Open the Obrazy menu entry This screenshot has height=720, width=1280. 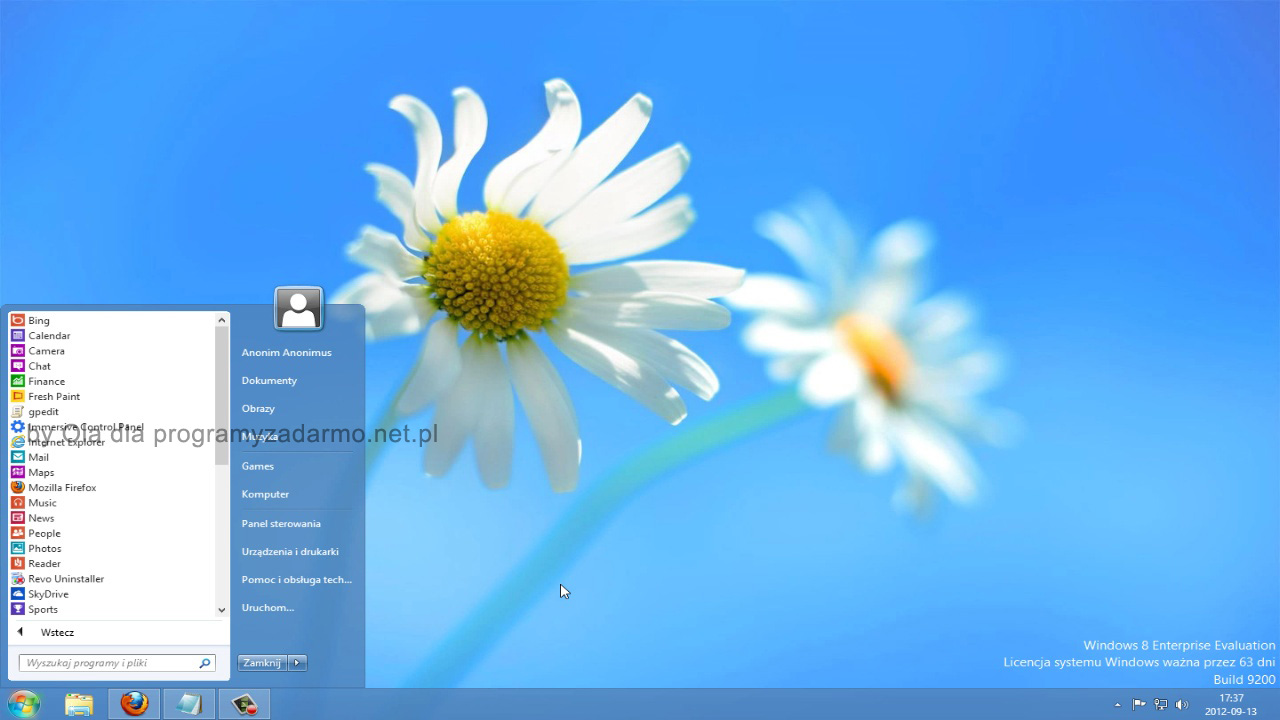tap(258, 408)
